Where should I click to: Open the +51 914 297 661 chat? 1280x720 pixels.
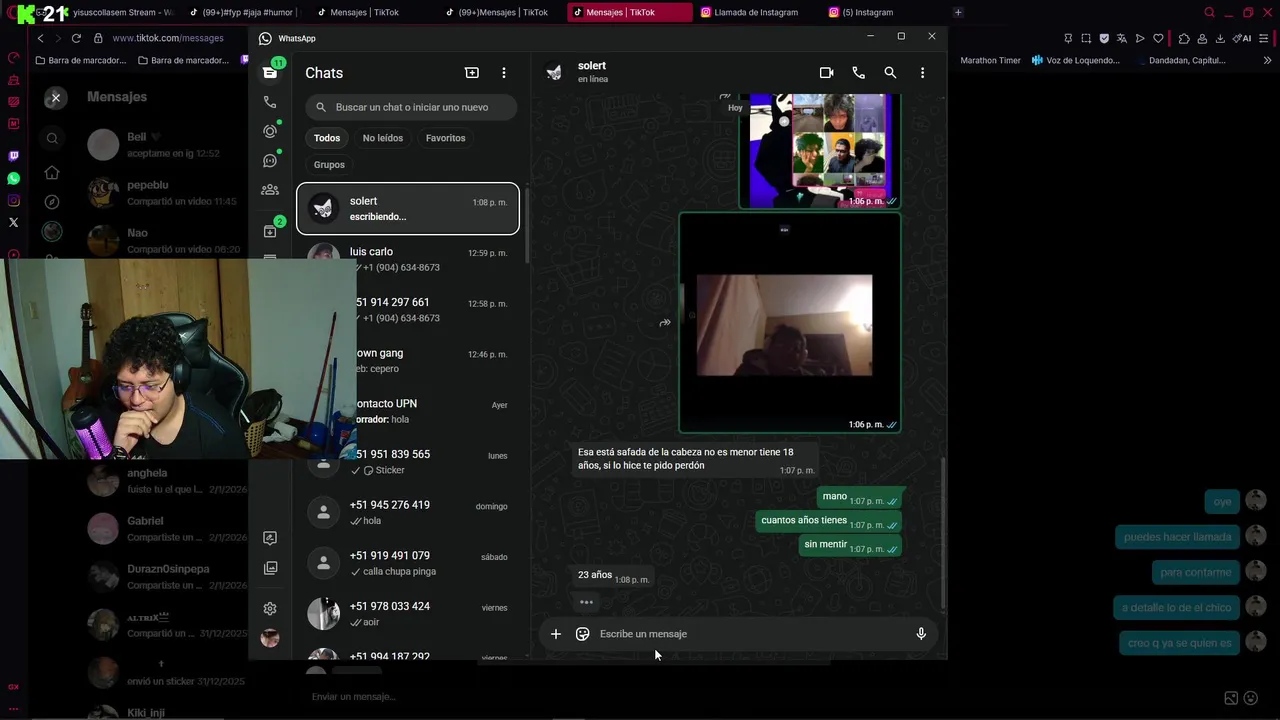[408, 310]
